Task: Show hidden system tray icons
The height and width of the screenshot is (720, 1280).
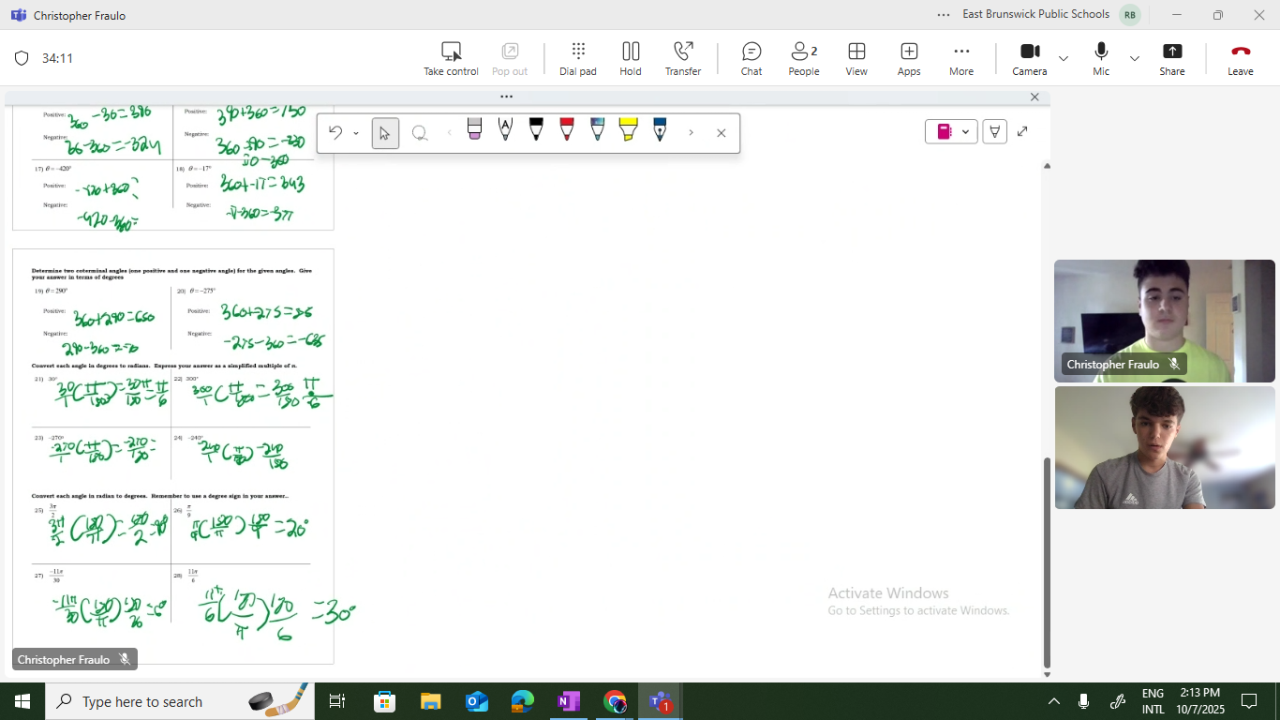Action: tap(1053, 701)
